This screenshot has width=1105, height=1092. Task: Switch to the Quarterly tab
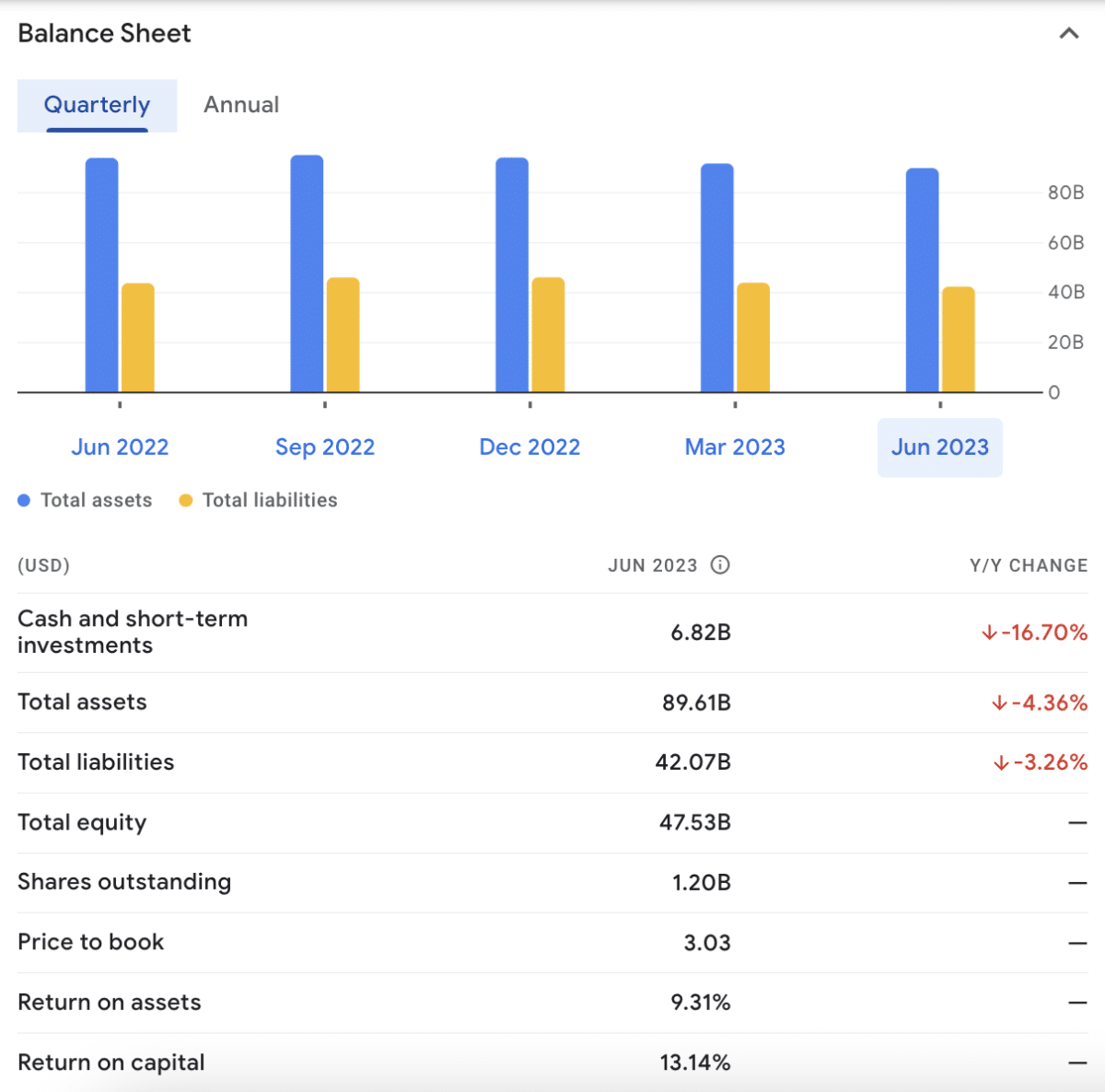tap(97, 105)
